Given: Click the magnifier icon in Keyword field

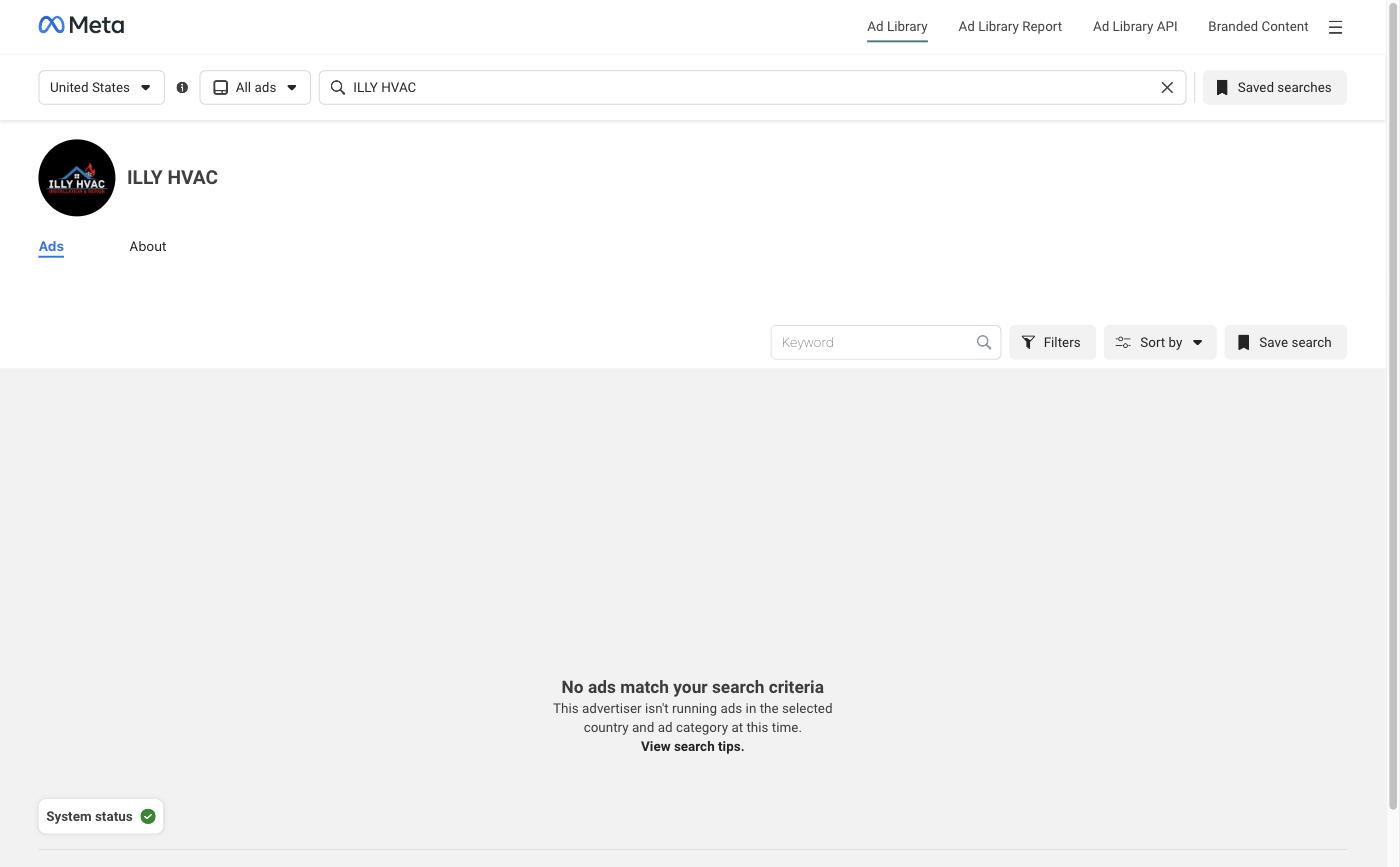Looking at the screenshot, I should [x=984, y=342].
